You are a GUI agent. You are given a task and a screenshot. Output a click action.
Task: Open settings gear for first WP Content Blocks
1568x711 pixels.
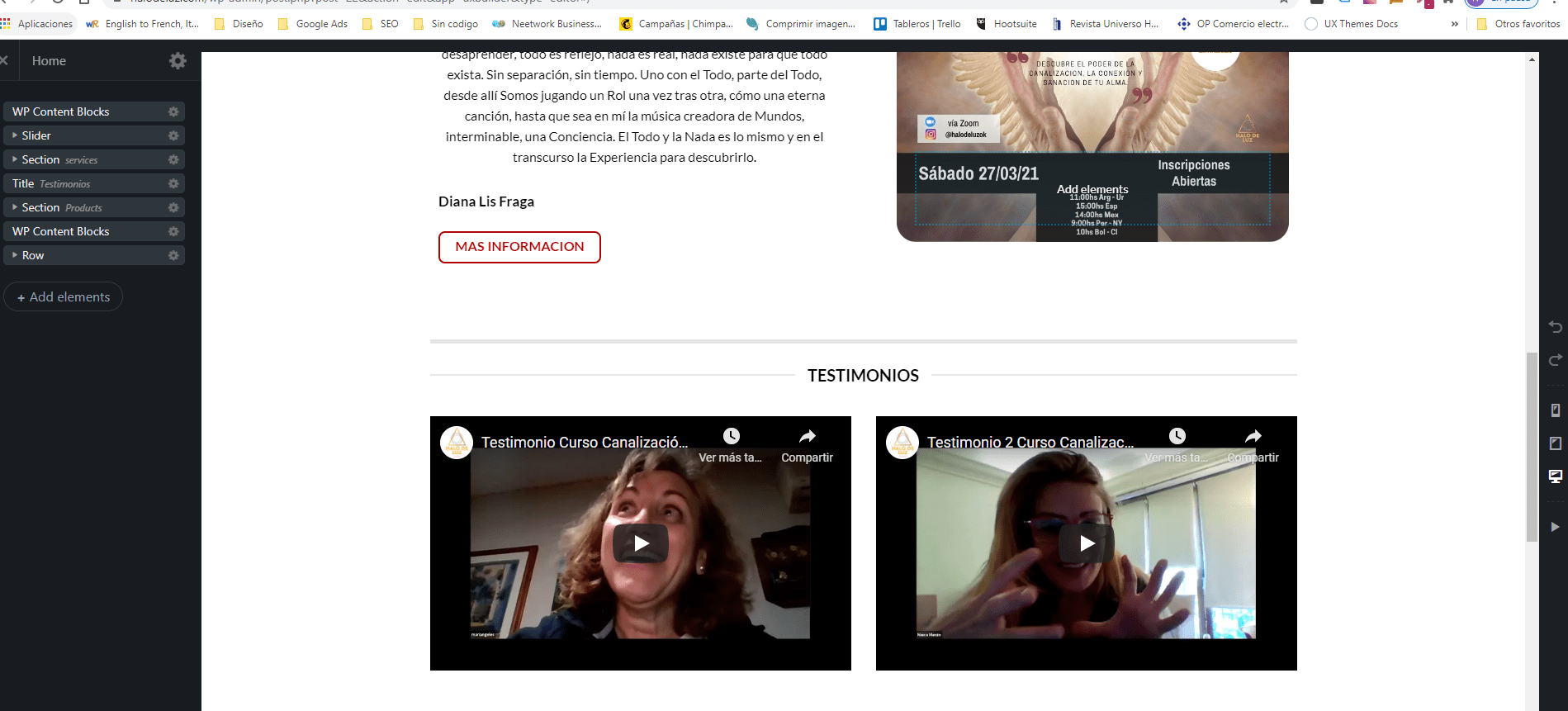[x=173, y=111]
